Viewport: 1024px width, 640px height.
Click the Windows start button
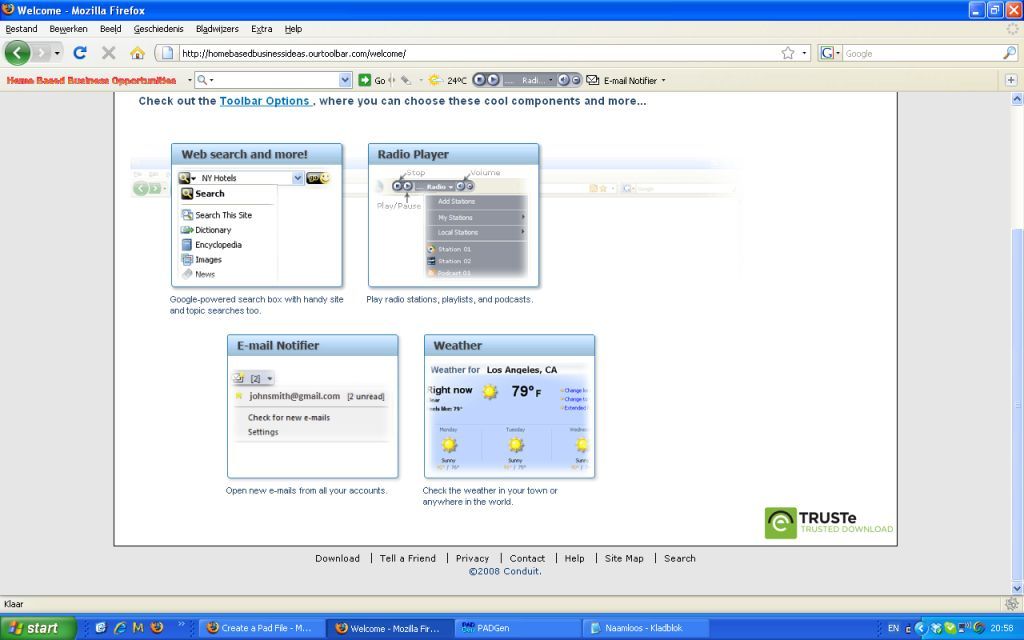(x=38, y=628)
